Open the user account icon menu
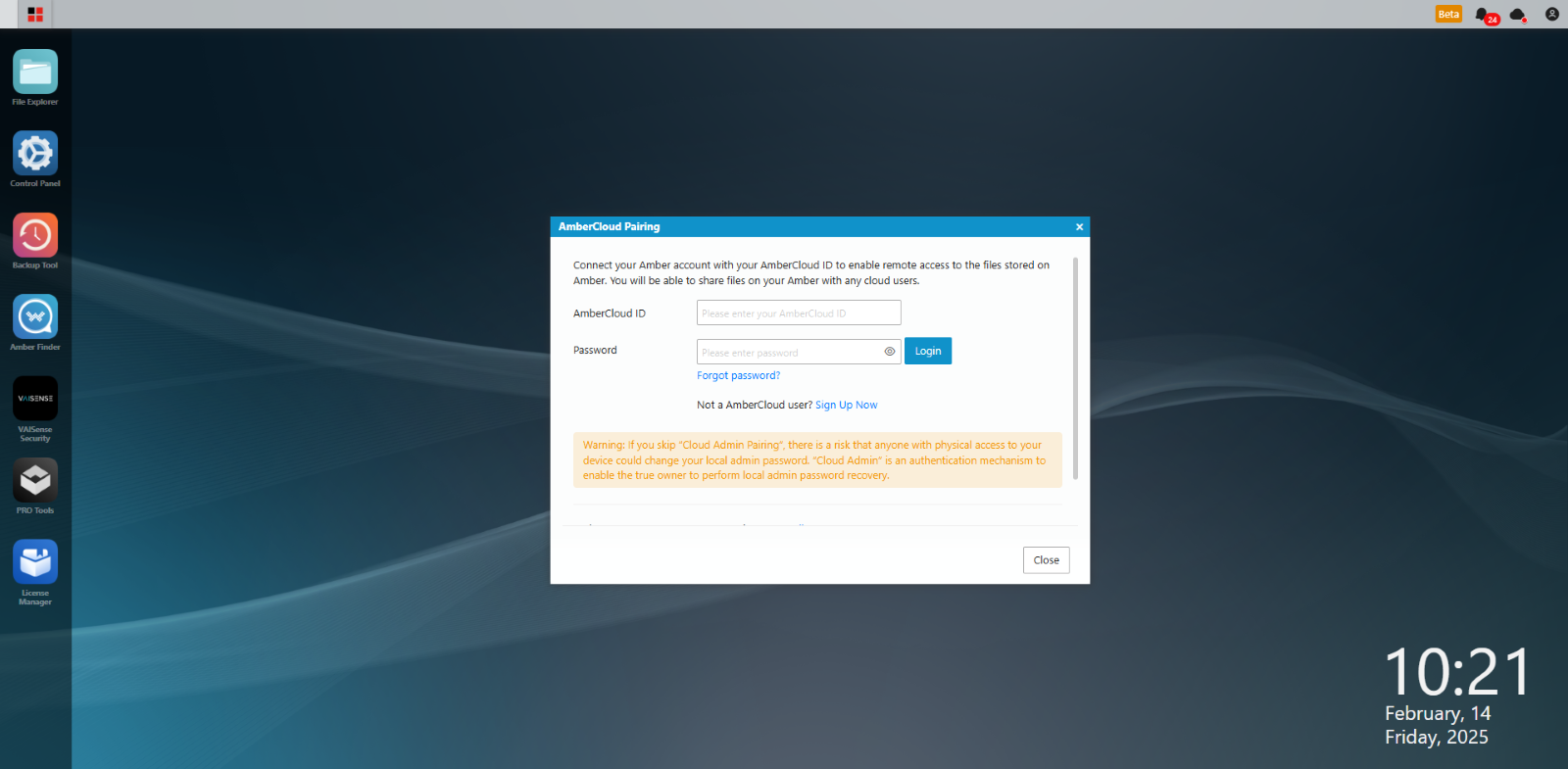The width and height of the screenshot is (1568, 769). [x=1552, y=15]
